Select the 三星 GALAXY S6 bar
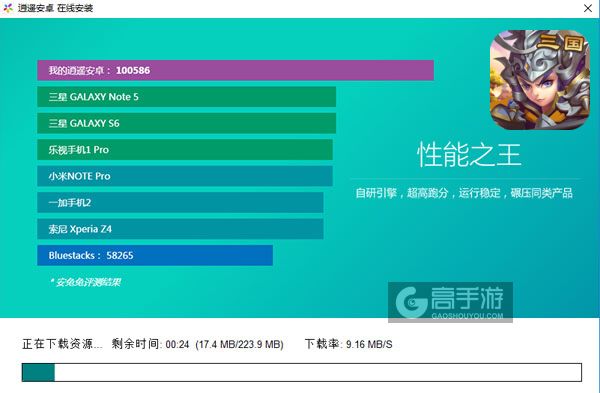Viewport: 600px width, 393px height. 187,123
